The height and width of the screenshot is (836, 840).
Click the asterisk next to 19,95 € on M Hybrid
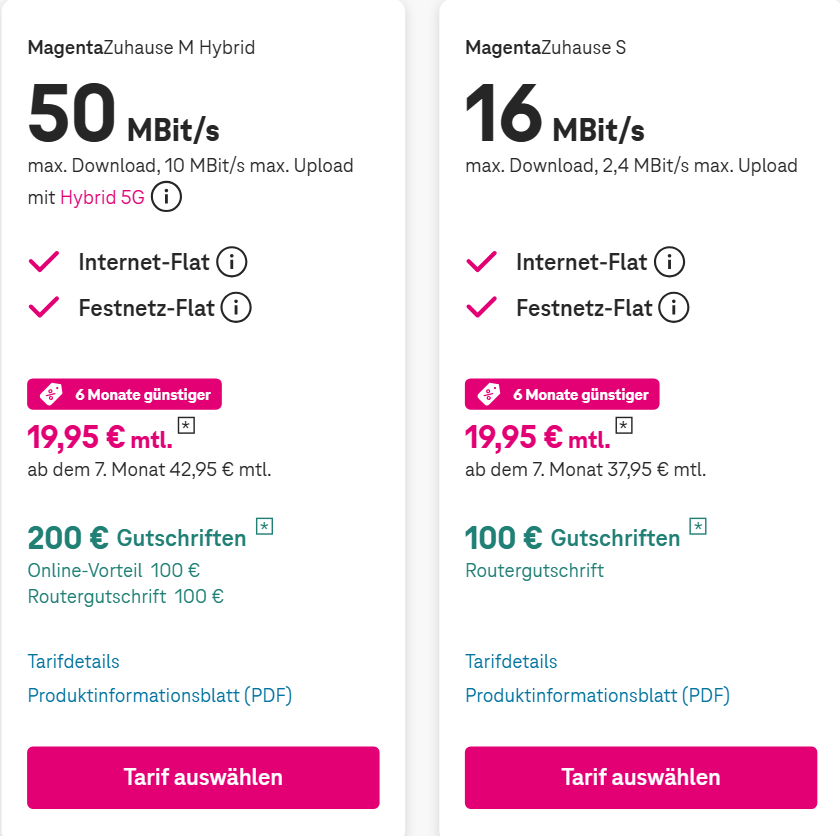tap(184, 424)
